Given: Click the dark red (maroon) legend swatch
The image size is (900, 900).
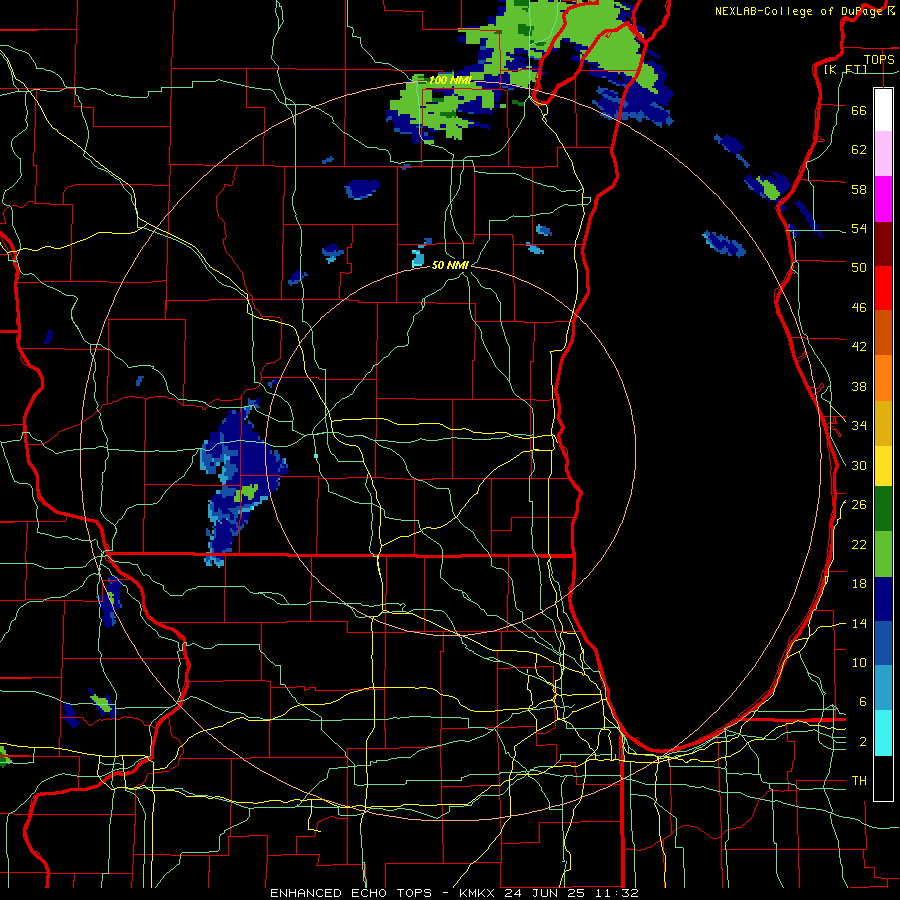Looking at the screenshot, I should point(883,243).
